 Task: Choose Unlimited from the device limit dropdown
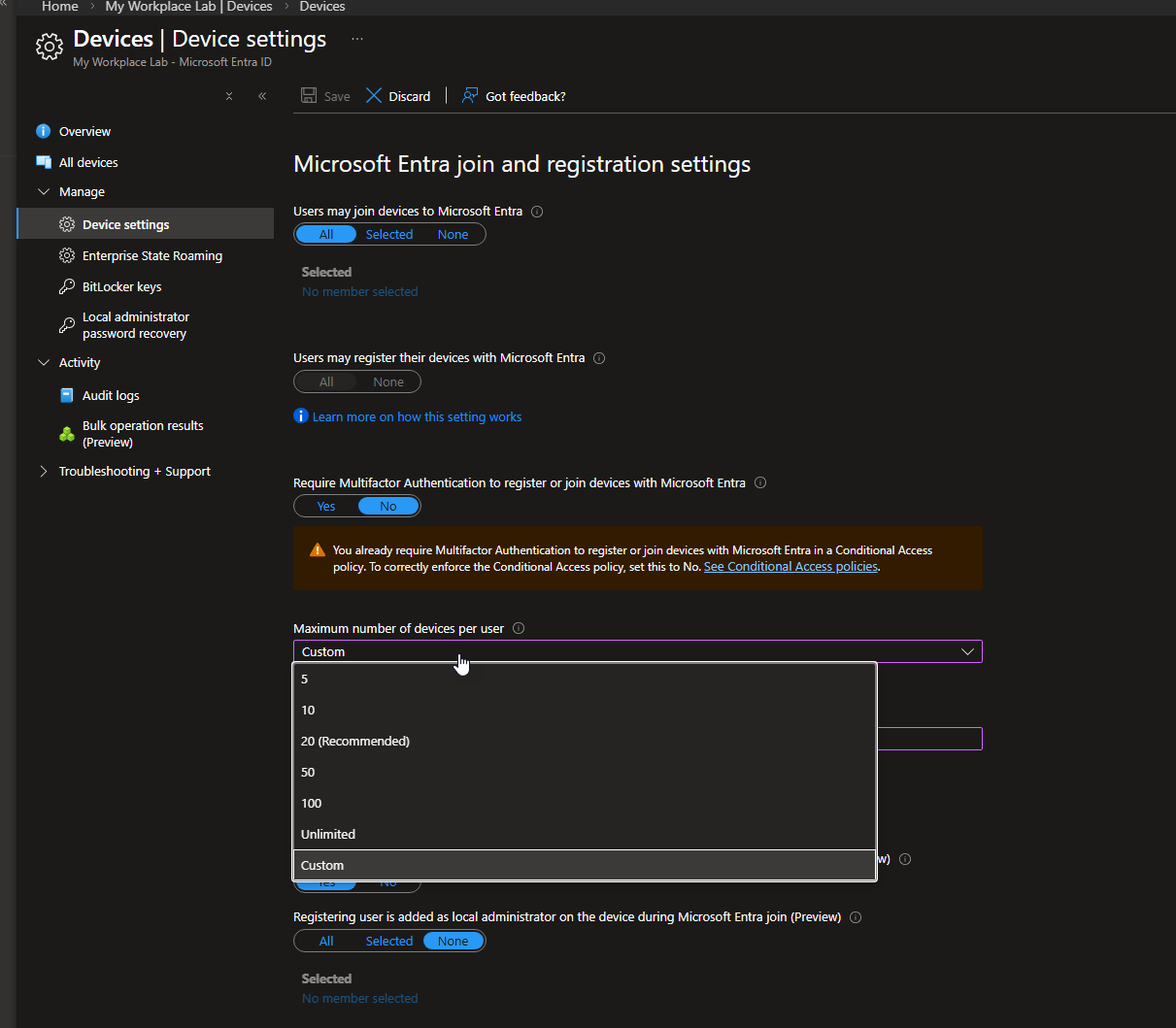[585, 834]
